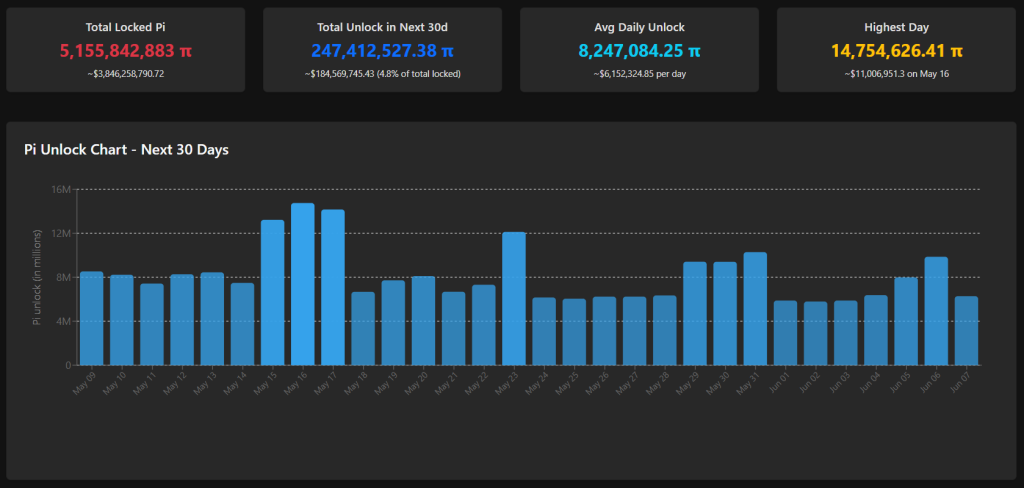This screenshot has height=488, width=1024.
Task: Click the May 16 bar in chart
Action: click(x=303, y=285)
